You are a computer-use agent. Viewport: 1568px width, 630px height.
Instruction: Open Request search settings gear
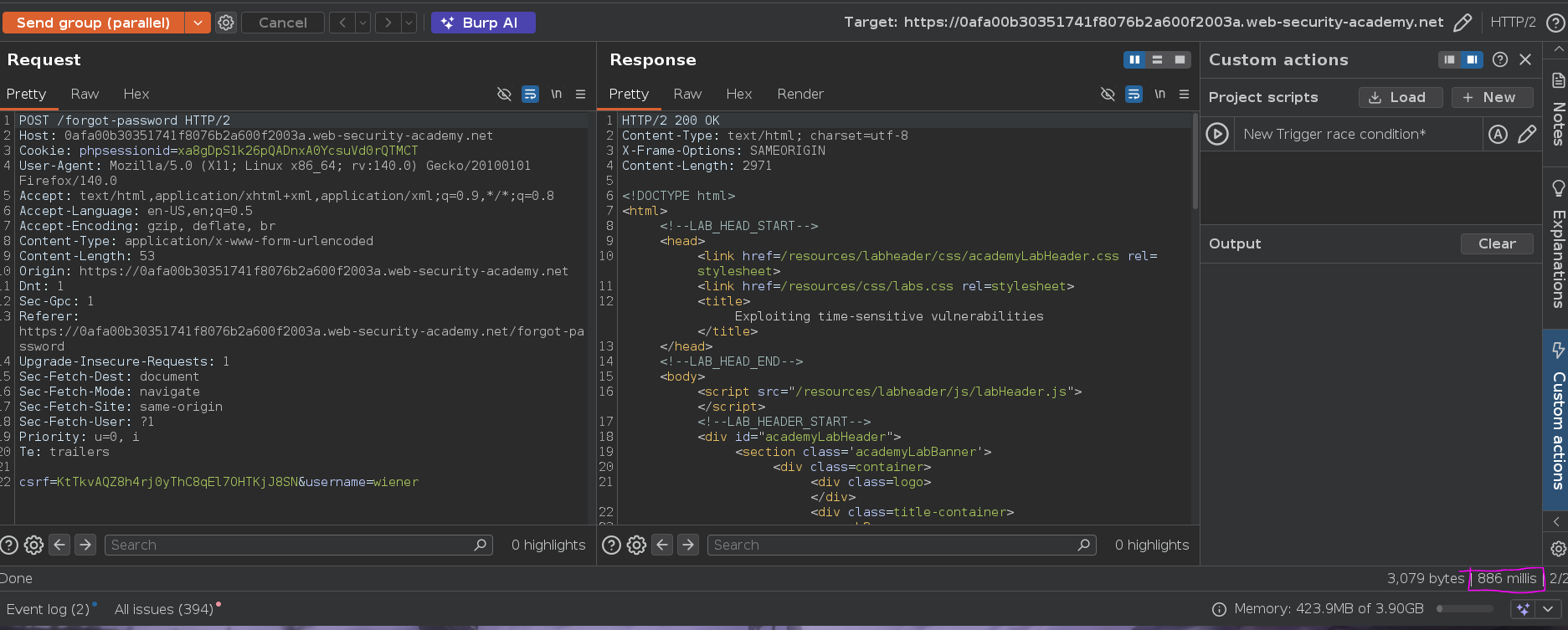coord(33,545)
